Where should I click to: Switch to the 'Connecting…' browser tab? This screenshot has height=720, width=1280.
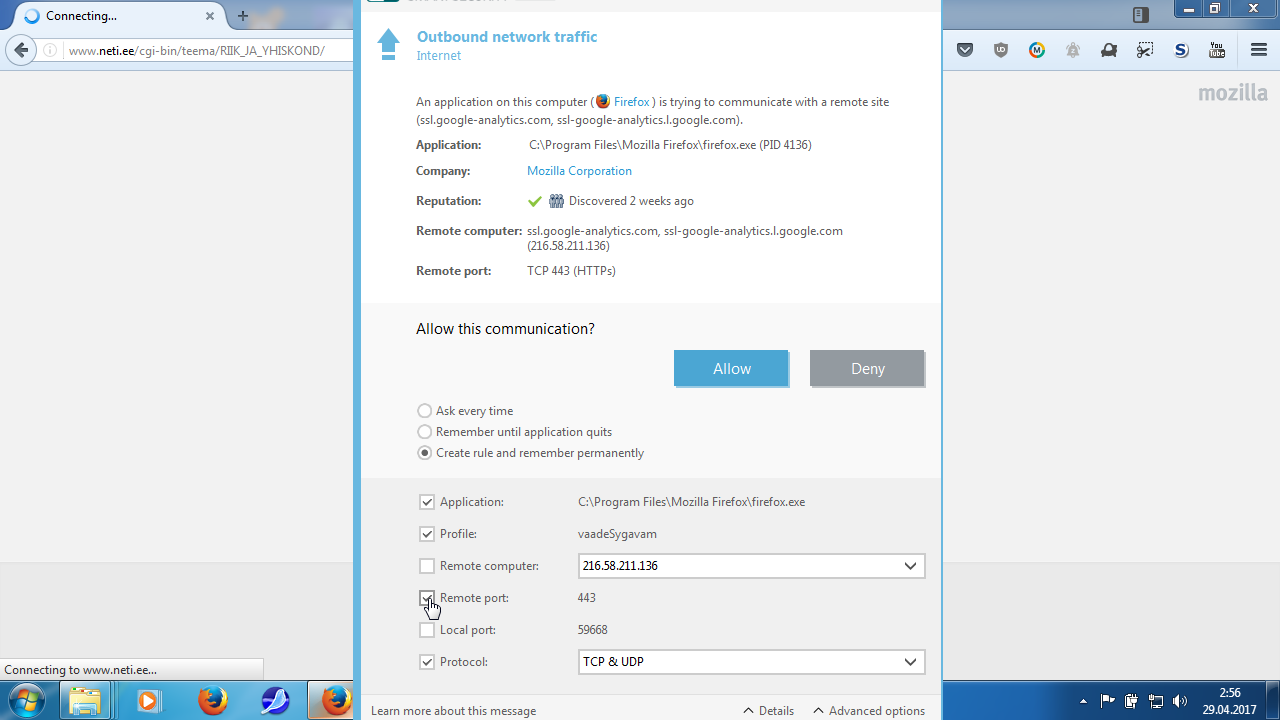pos(120,16)
